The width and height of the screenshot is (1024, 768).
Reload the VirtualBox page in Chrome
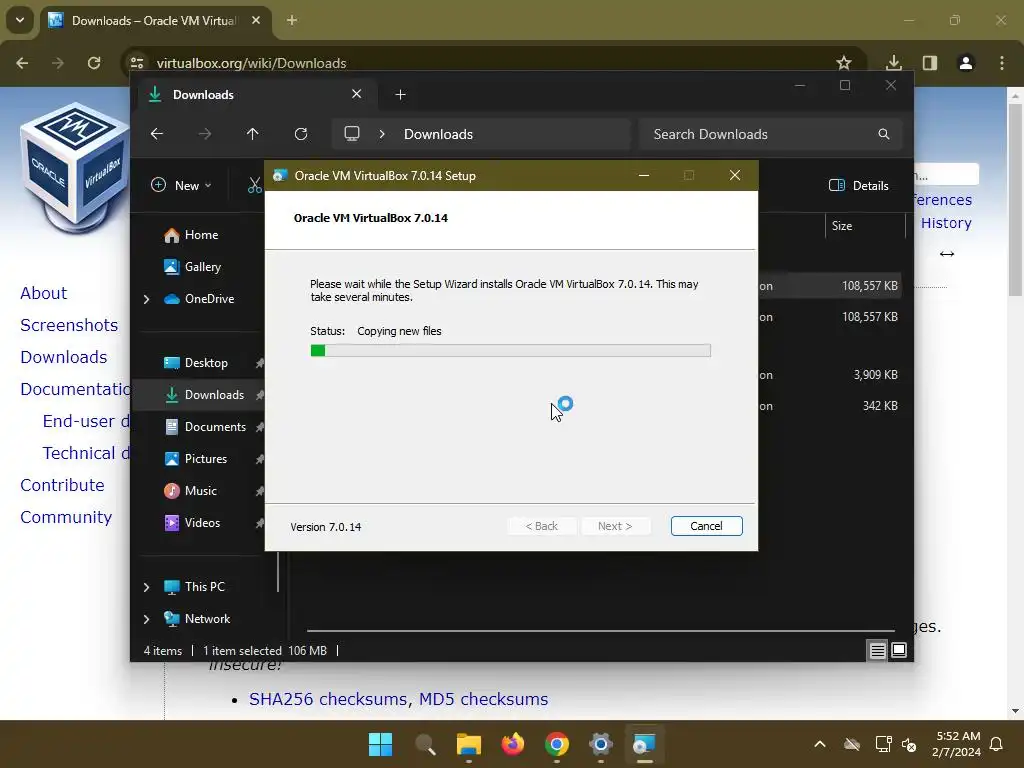[94, 63]
